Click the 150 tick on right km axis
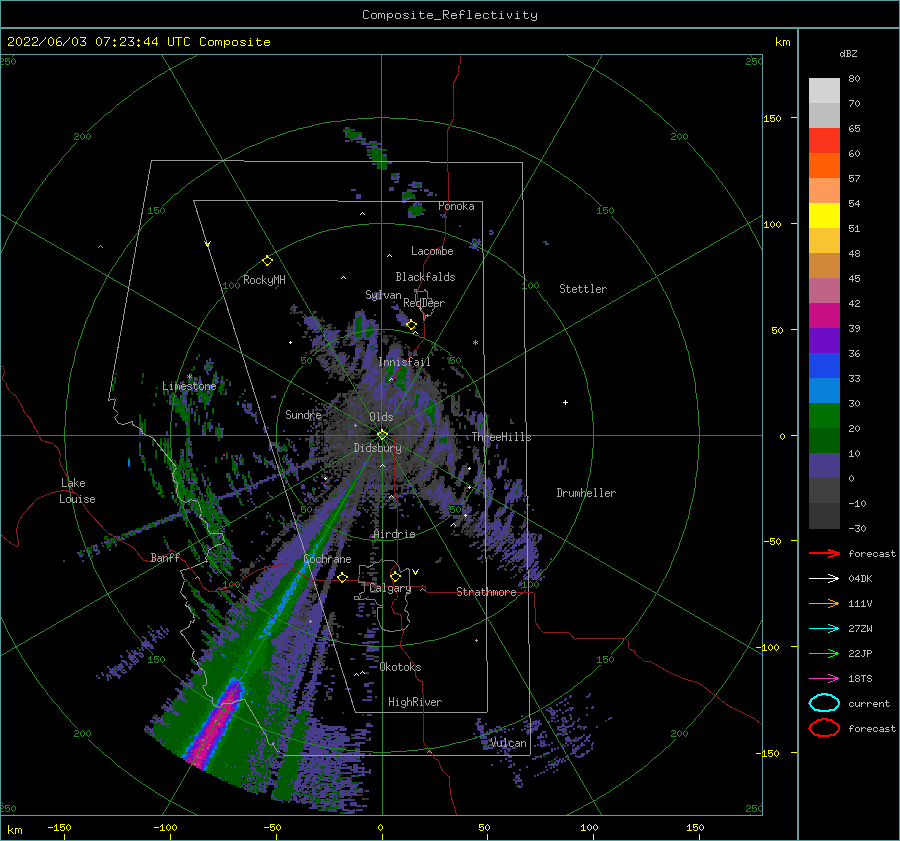The width and height of the screenshot is (900, 841). tap(772, 118)
